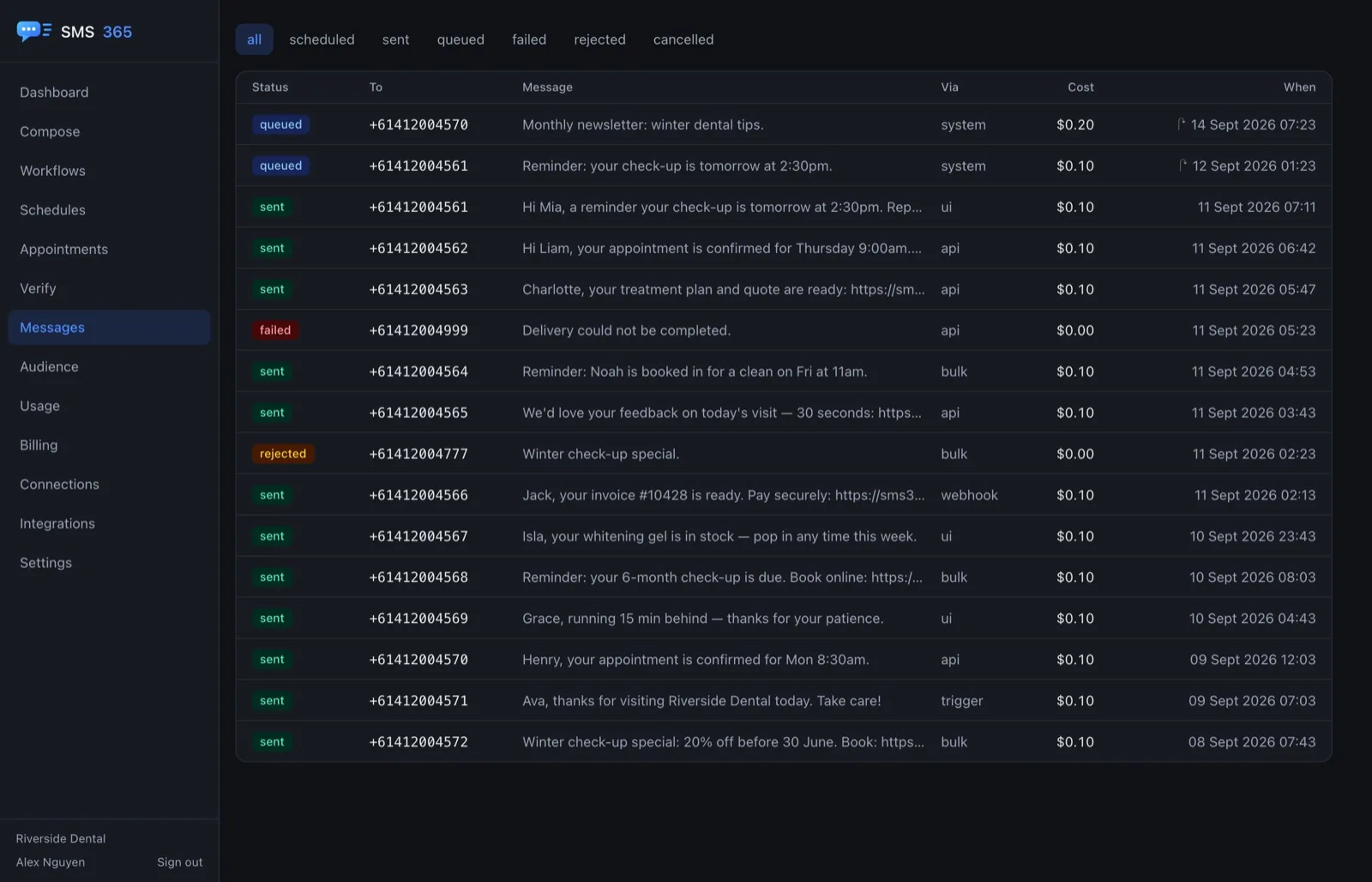Open Schedules in the sidebar

[109, 210]
